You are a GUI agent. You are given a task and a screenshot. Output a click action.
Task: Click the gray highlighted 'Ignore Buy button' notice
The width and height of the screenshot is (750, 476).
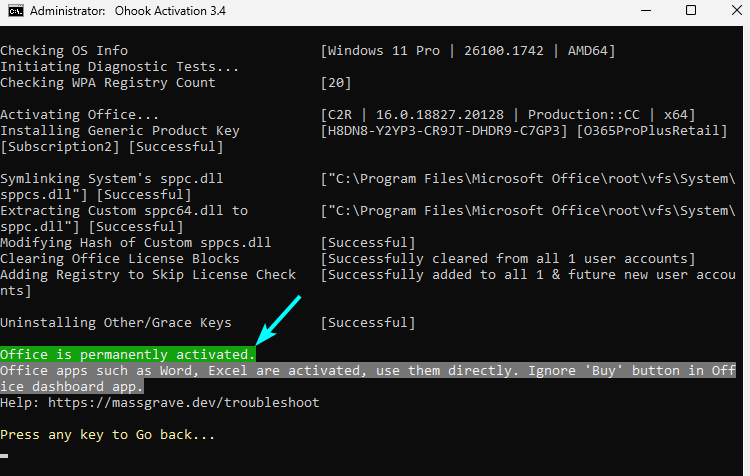(368, 378)
